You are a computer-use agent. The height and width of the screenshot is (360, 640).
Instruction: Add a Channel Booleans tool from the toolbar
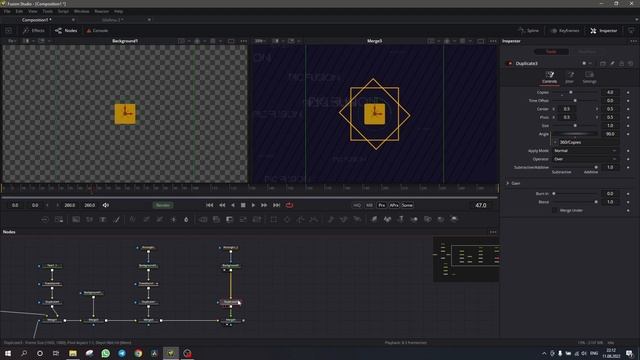coord(216,220)
